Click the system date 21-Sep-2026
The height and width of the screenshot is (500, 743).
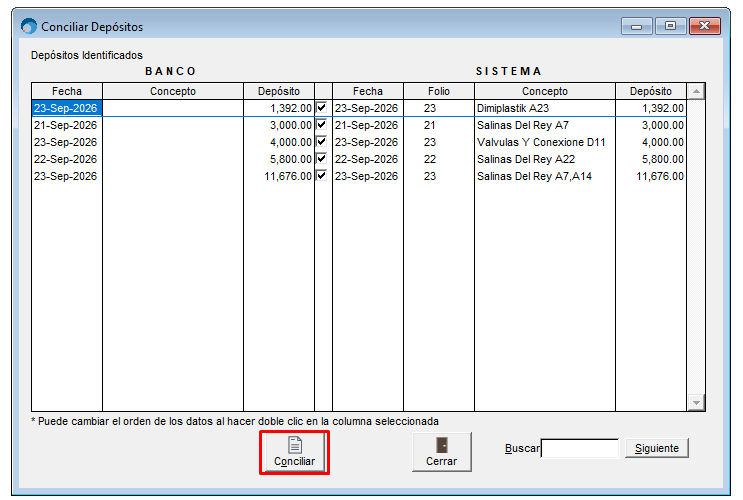pos(368,125)
